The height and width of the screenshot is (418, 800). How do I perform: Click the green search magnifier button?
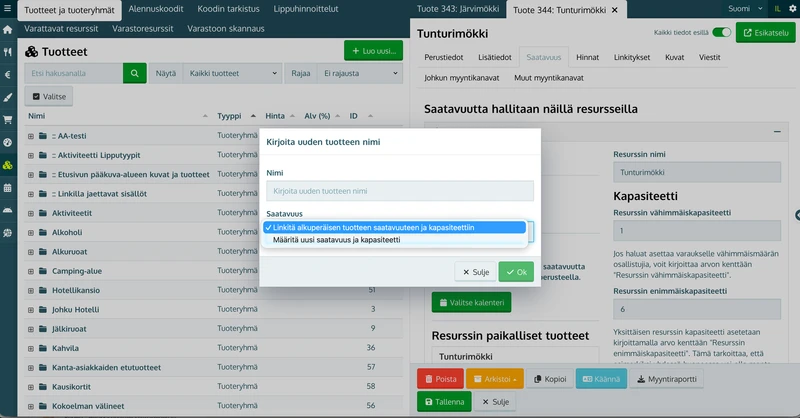[x=135, y=73]
